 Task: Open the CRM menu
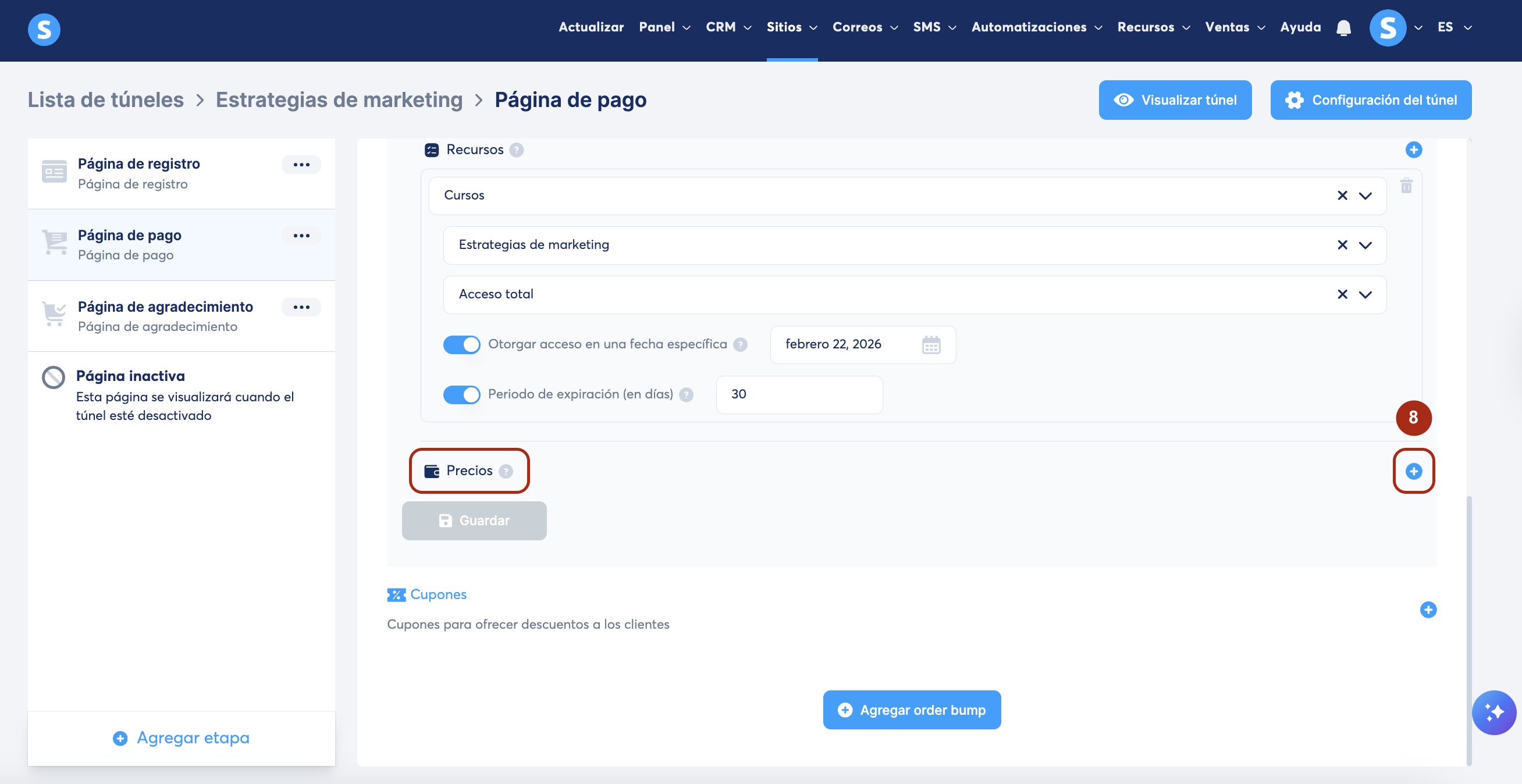click(x=728, y=27)
